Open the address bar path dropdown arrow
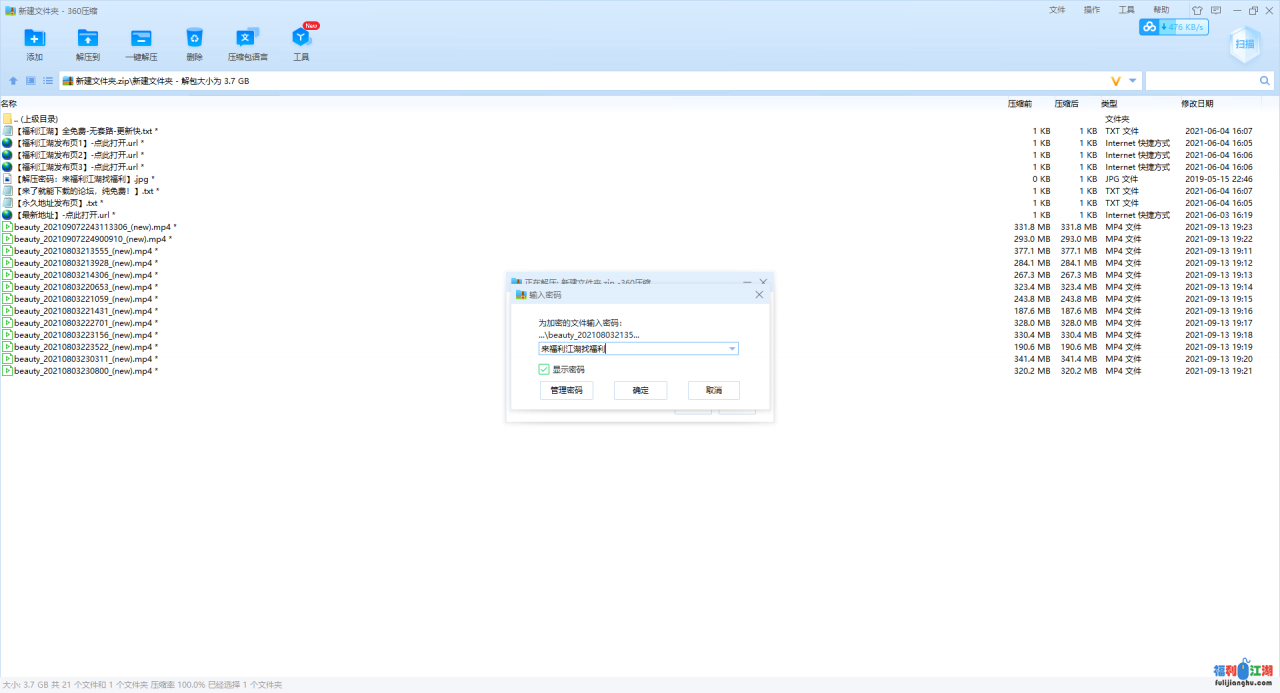Viewport: 1280px width, 693px height. point(1133,81)
